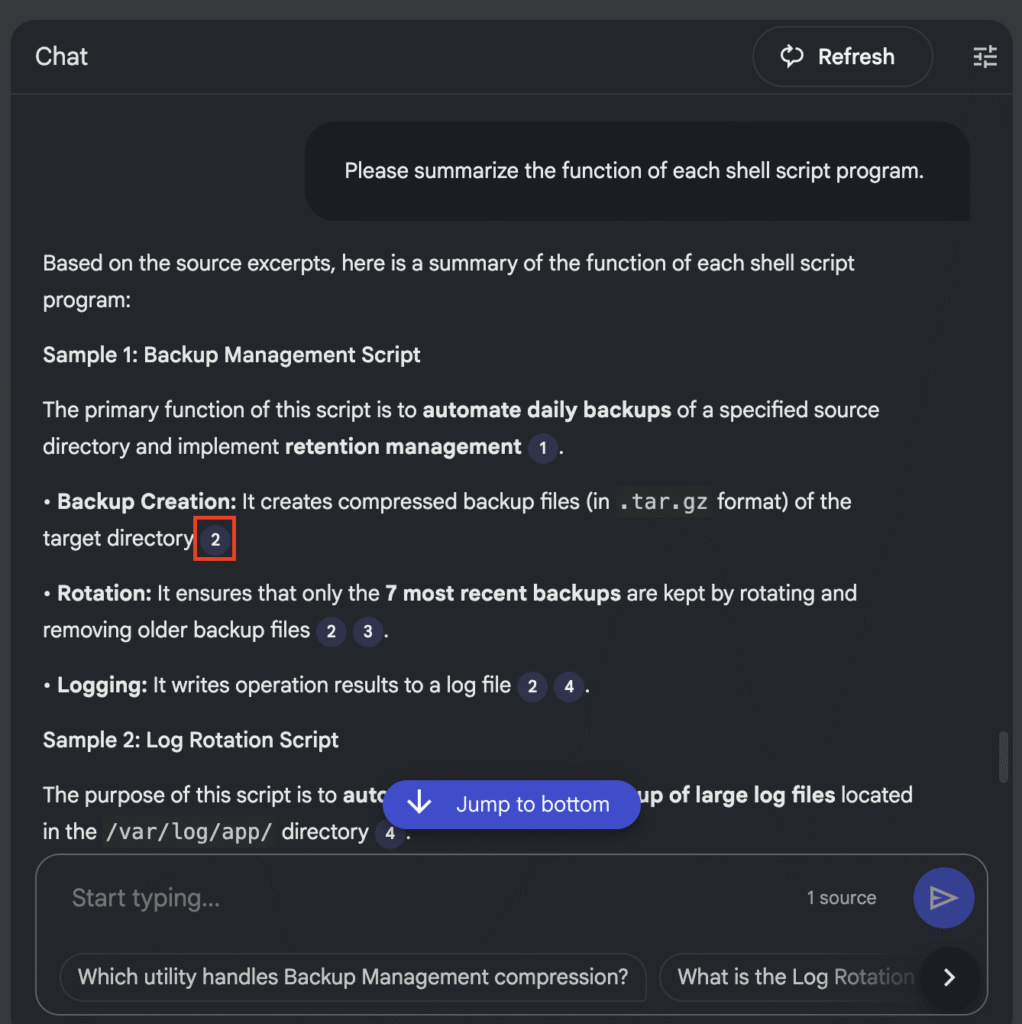
Task: Select the "What is the Log Rotation" suggestion
Action: point(795,977)
